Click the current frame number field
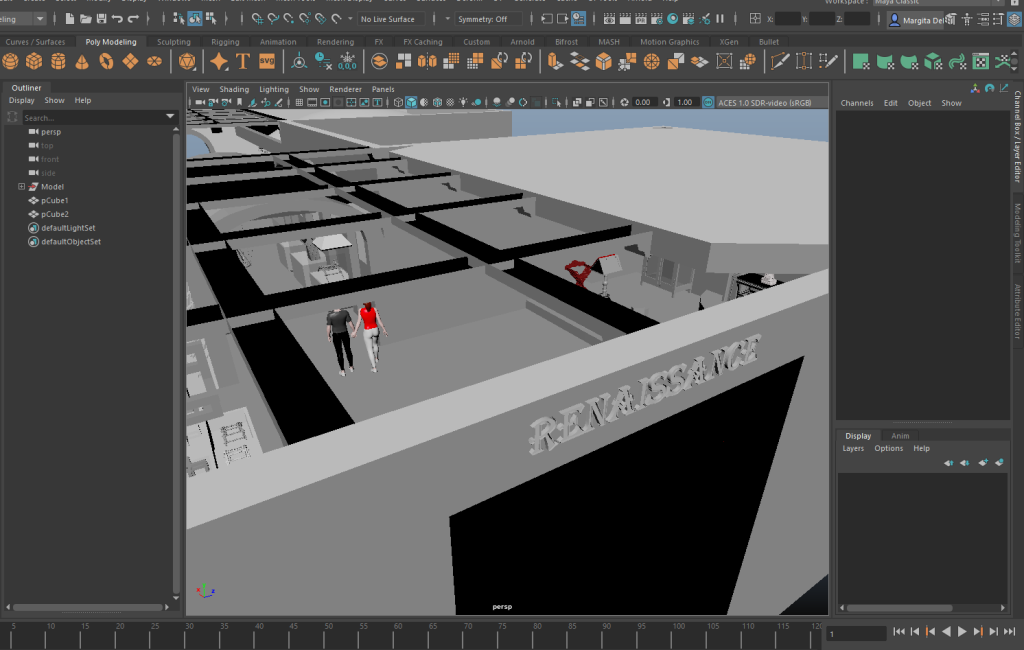 [x=856, y=634]
